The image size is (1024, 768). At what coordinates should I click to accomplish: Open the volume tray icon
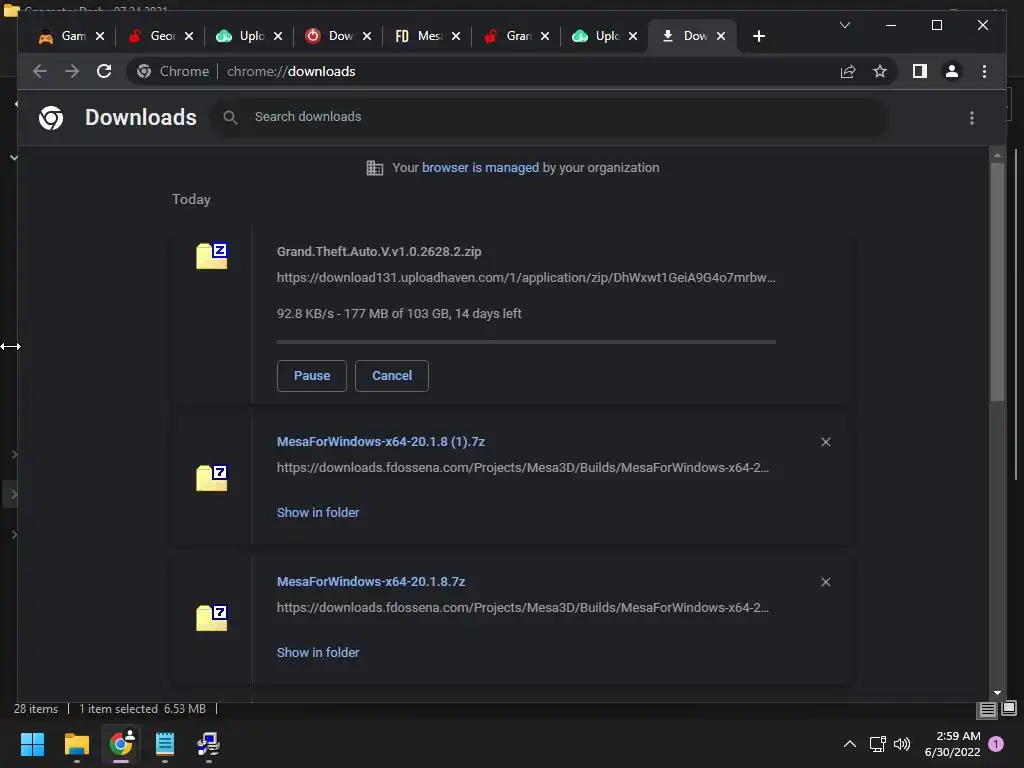point(902,744)
